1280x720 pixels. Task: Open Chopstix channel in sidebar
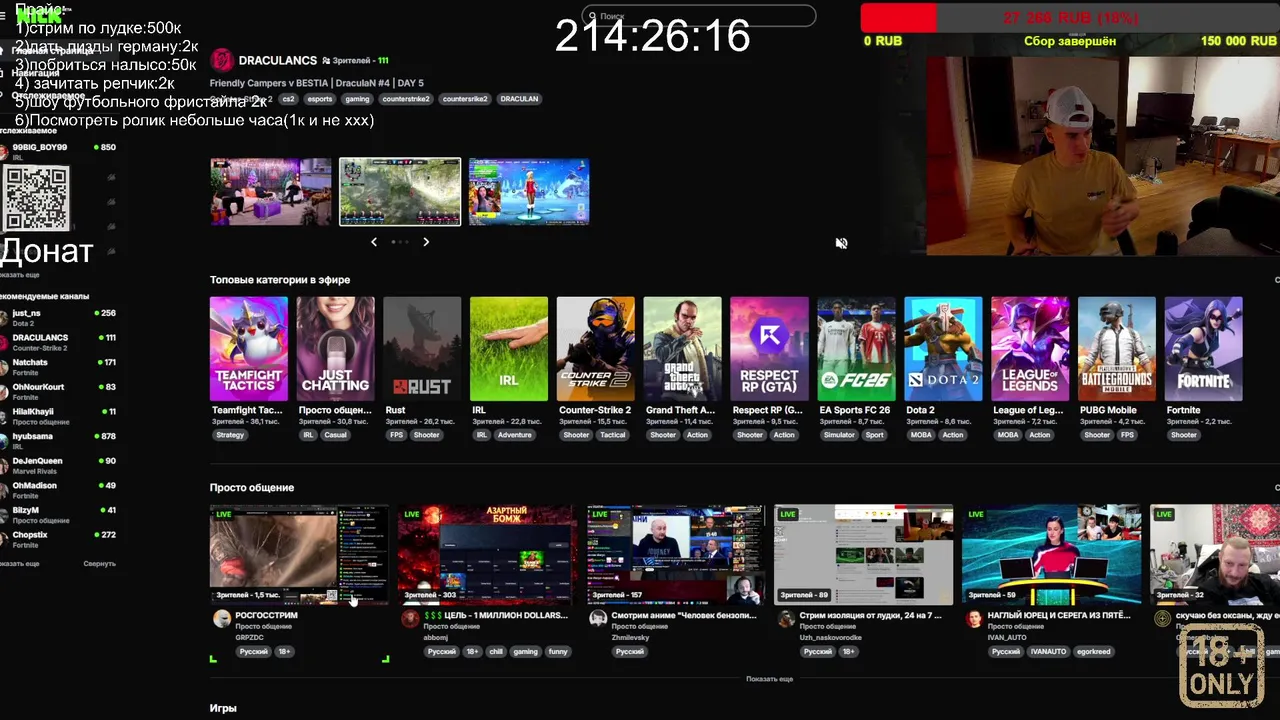tap(58, 540)
